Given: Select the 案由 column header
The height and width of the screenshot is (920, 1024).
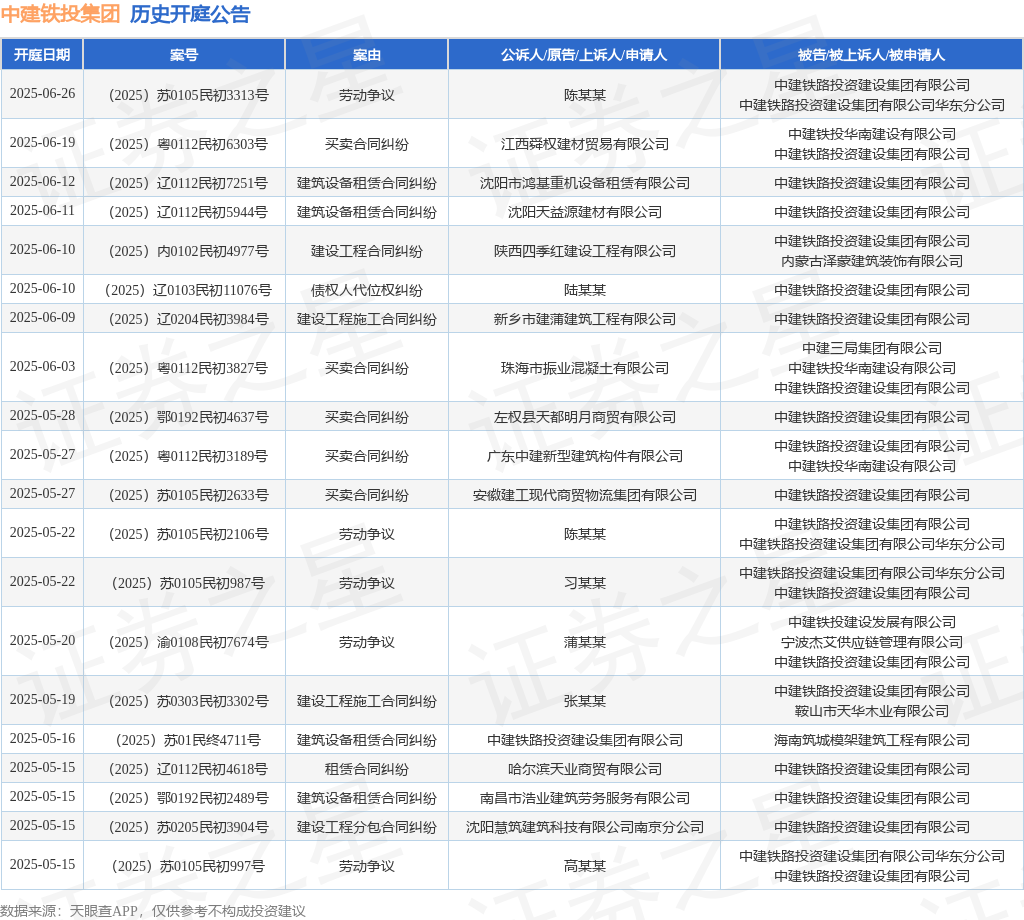Looking at the screenshot, I should coord(366,55).
